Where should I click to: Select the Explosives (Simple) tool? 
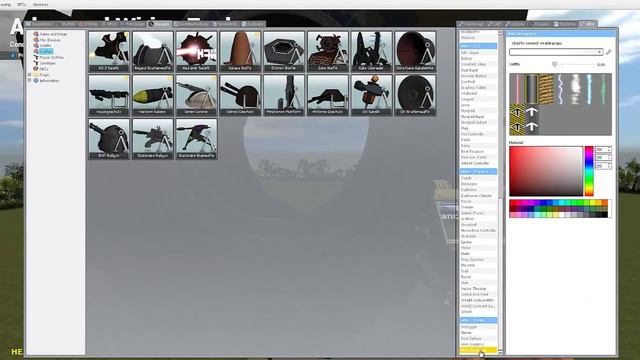[x=478, y=196]
